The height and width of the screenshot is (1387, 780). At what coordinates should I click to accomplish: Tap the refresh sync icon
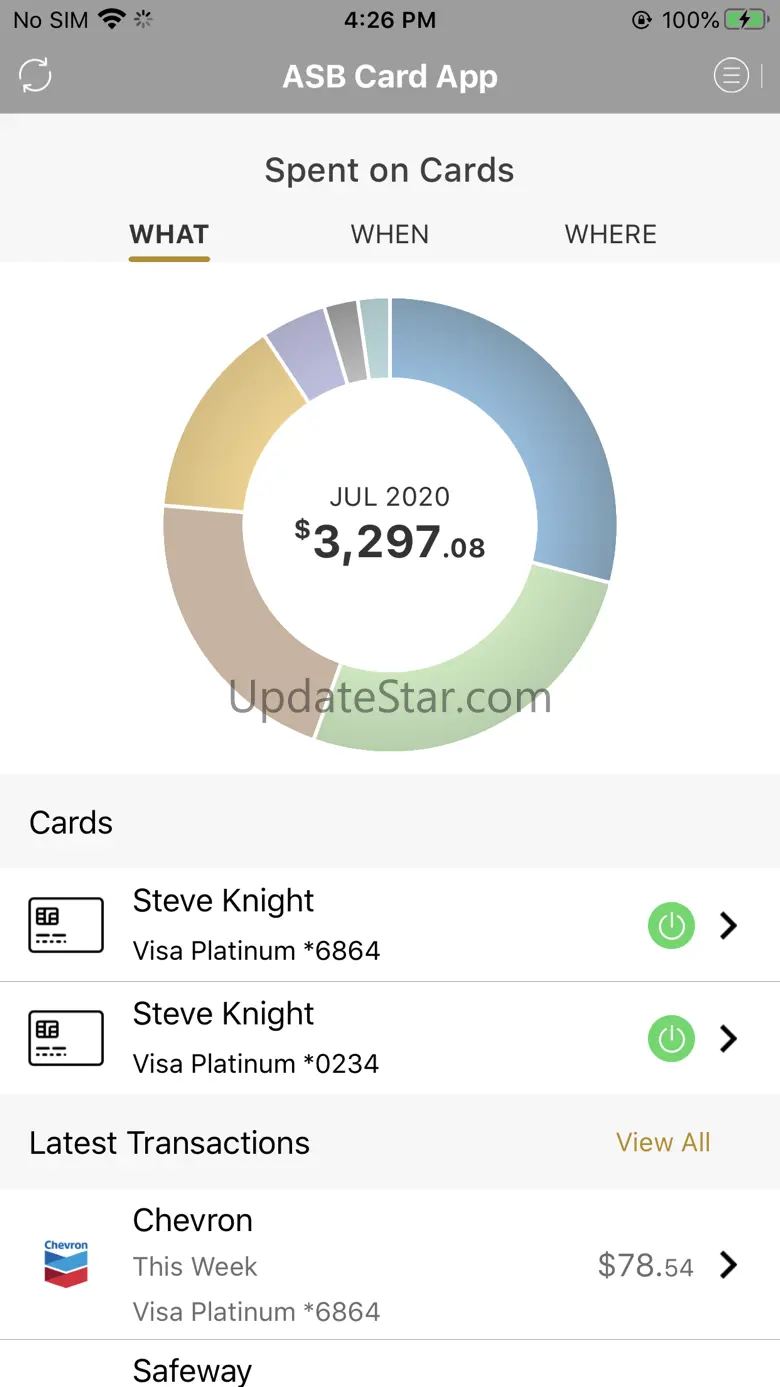click(35, 75)
